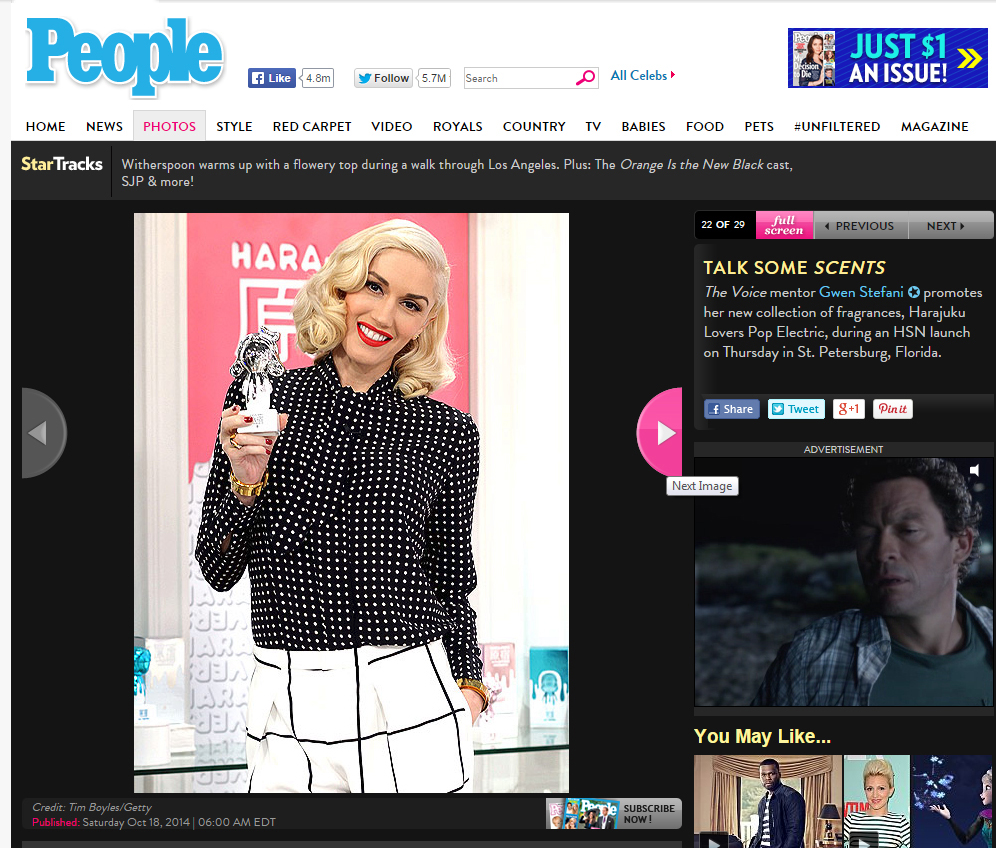
Task: Open the NEWS section
Action: point(104,126)
